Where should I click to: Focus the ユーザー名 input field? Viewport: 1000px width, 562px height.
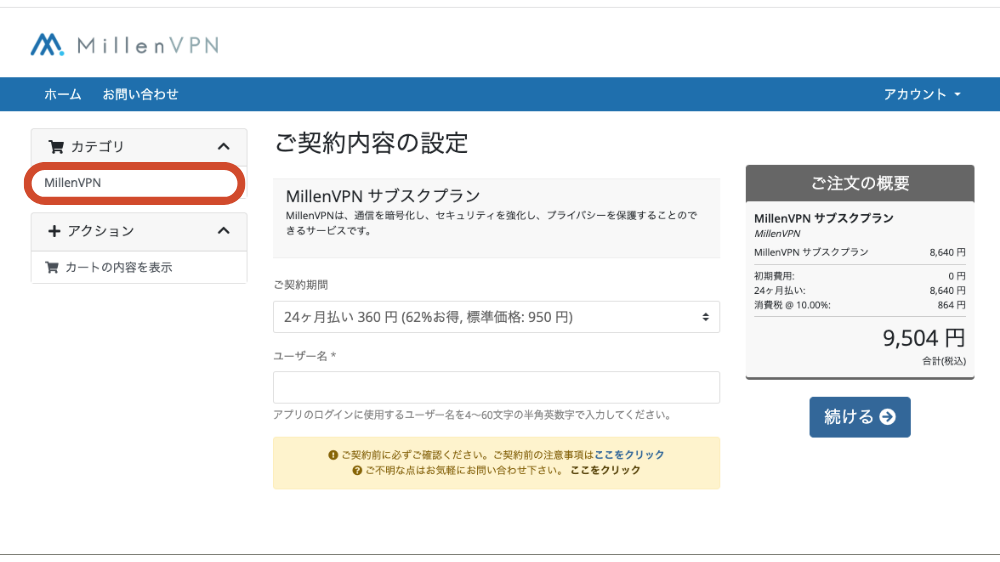coord(496,387)
